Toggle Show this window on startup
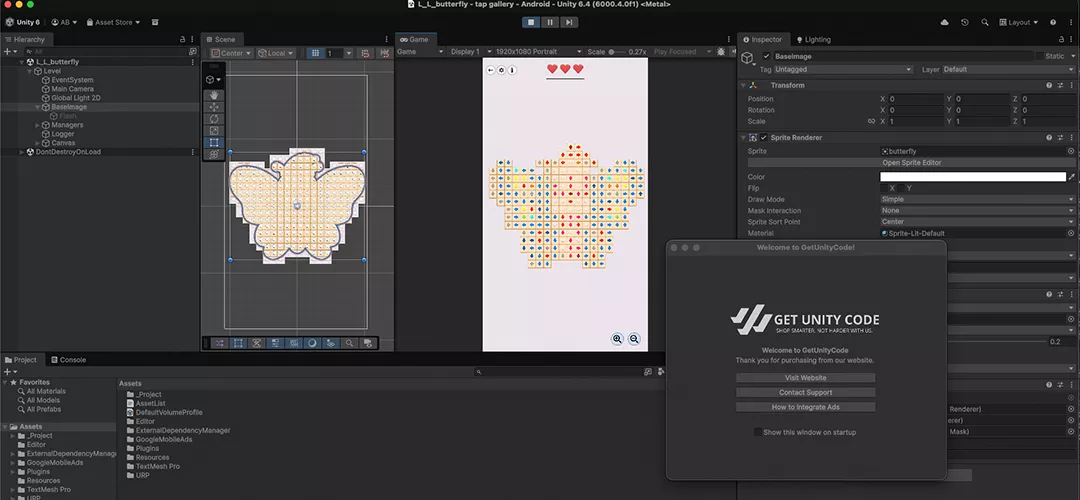This screenshot has height=500, width=1080. tap(757, 432)
